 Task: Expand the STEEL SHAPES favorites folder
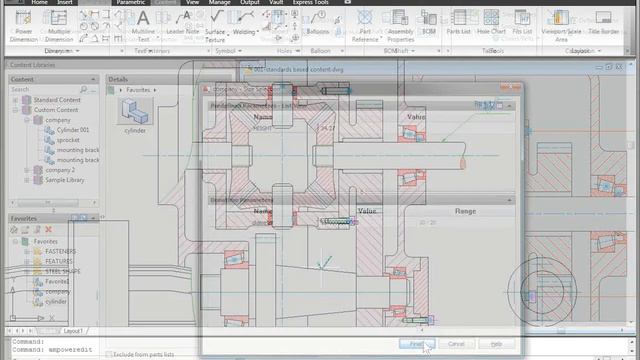pyautogui.click(x=27, y=271)
